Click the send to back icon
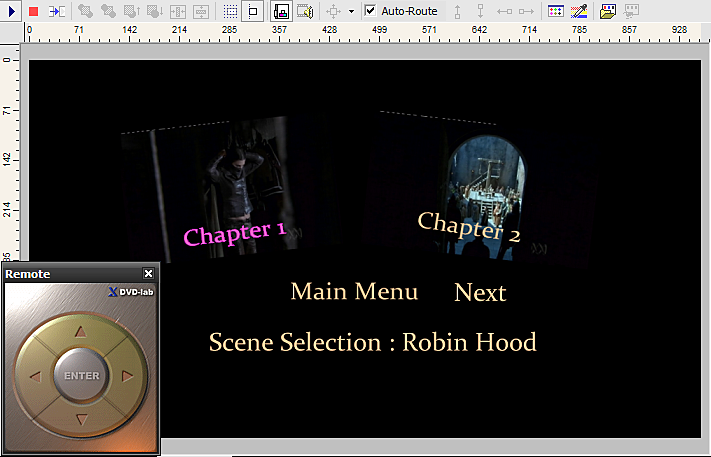Viewport: 711px width, 457px height. pos(108,11)
